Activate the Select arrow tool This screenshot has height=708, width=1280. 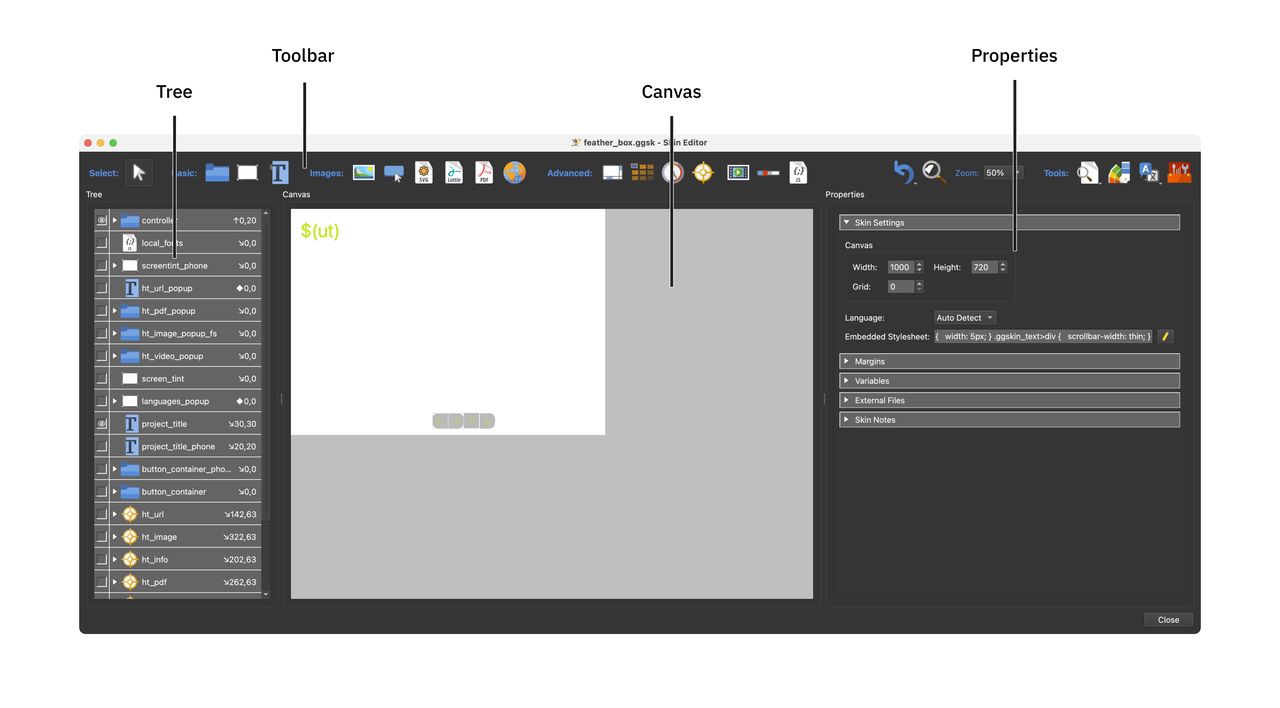point(138,172)
